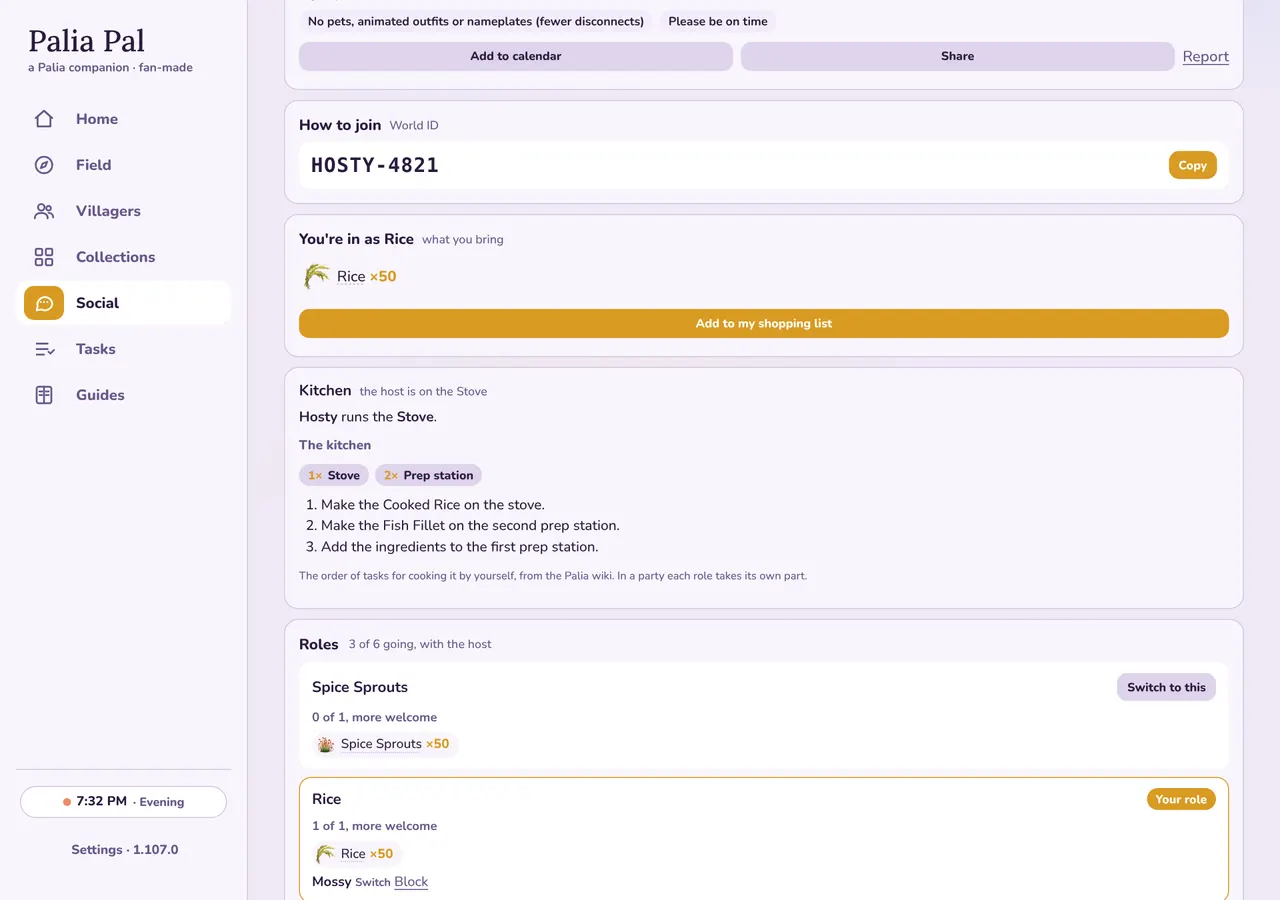Add the event to calendar
The image size is (1280, 900).
pyautogui.click(x=516, y=56)
